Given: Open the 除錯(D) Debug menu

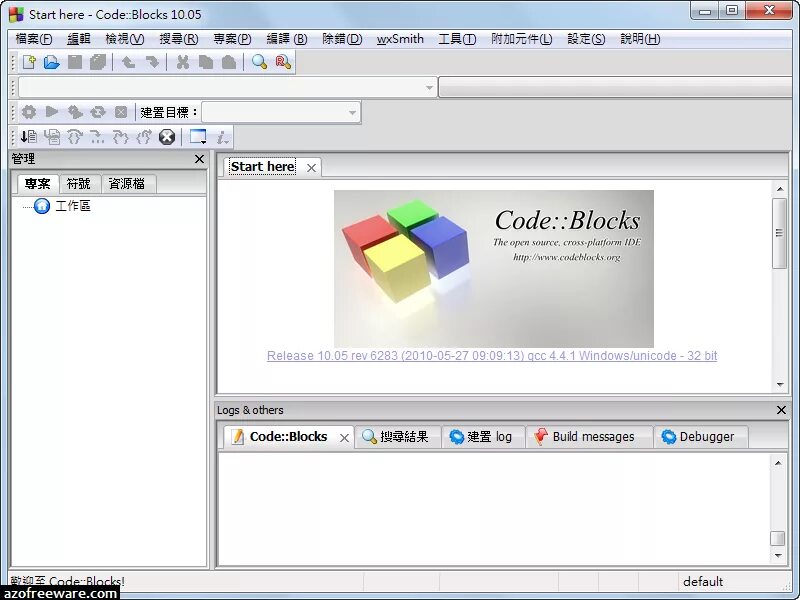Looking at the screenshot, I should 342,39.
